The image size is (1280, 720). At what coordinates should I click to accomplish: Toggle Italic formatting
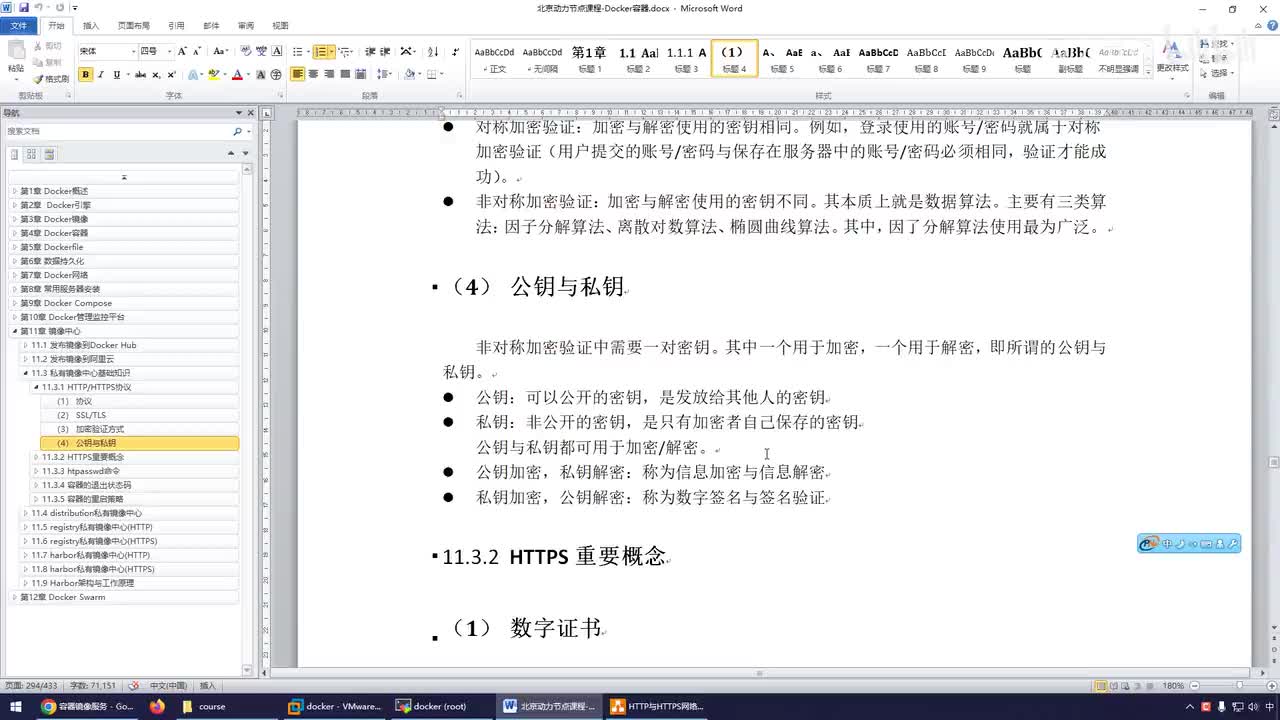click(101, 74)
